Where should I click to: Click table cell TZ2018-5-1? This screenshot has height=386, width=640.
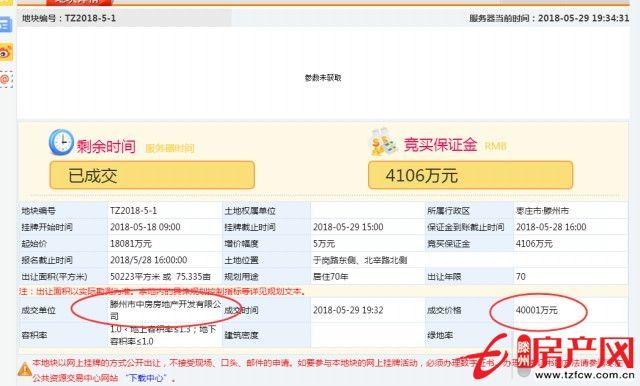[x=133, y=211]
